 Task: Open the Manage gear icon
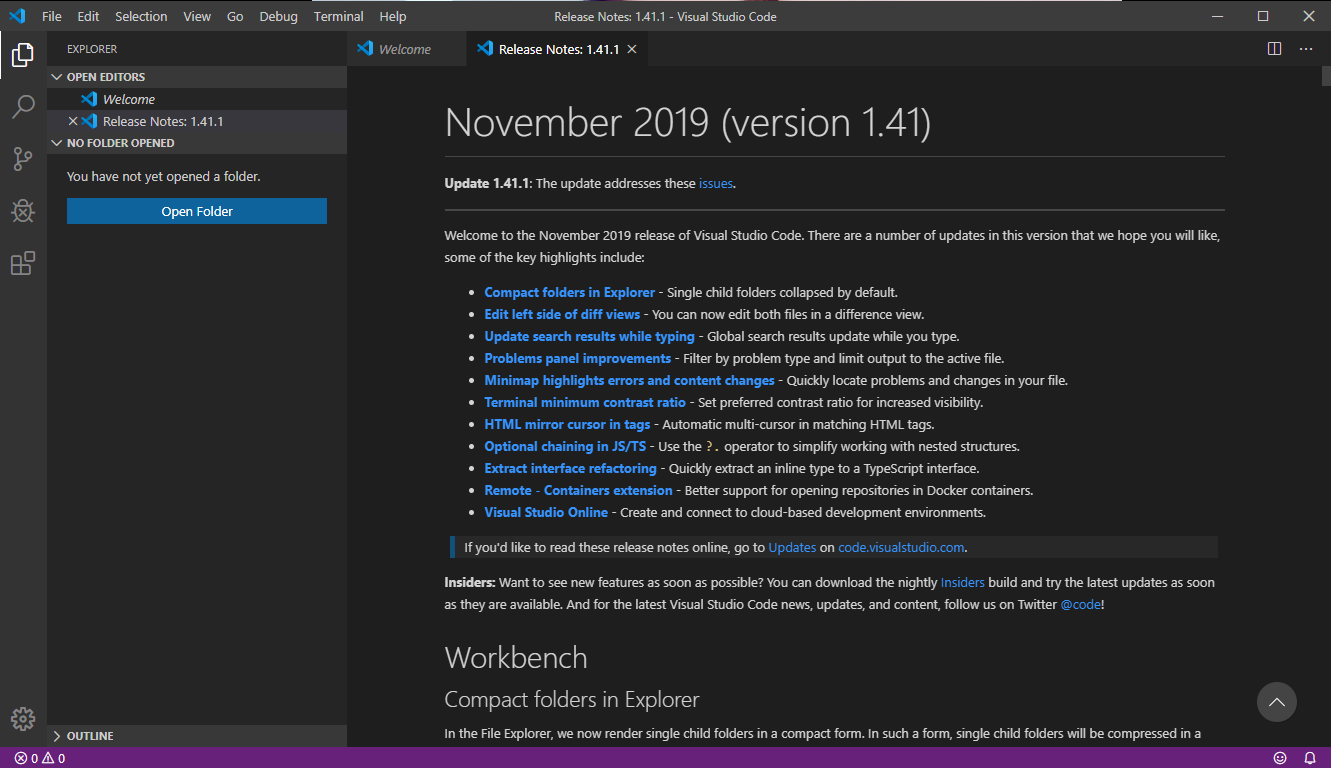(x=23, y=719)
